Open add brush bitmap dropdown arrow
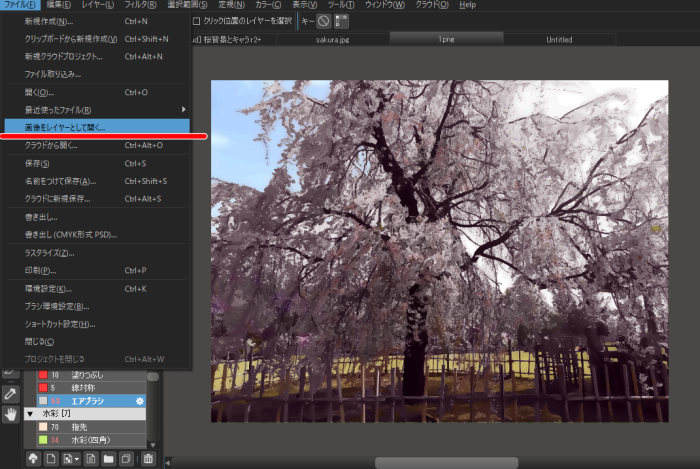 [77, 458]
